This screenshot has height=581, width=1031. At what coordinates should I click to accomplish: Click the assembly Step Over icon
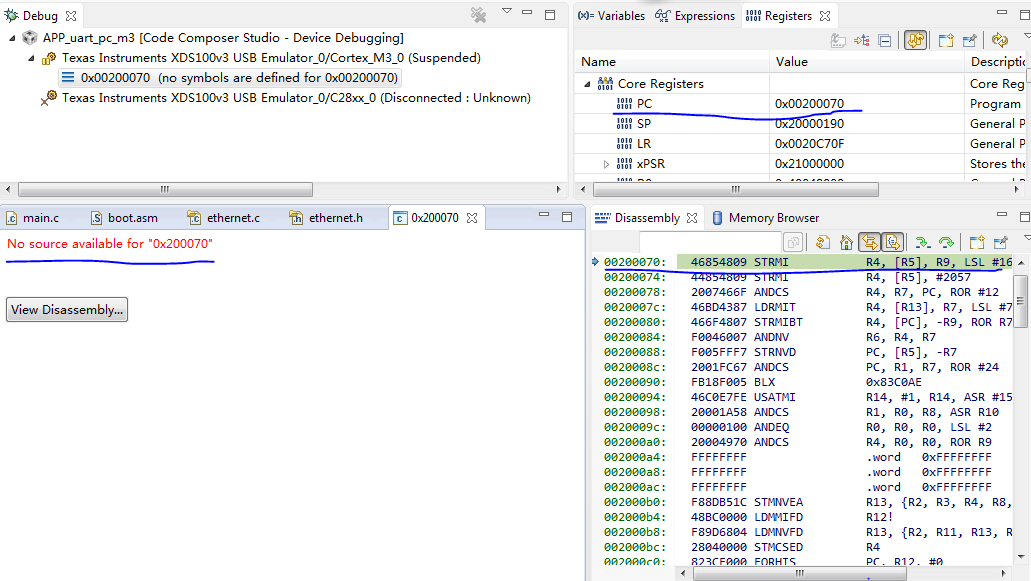946,243
